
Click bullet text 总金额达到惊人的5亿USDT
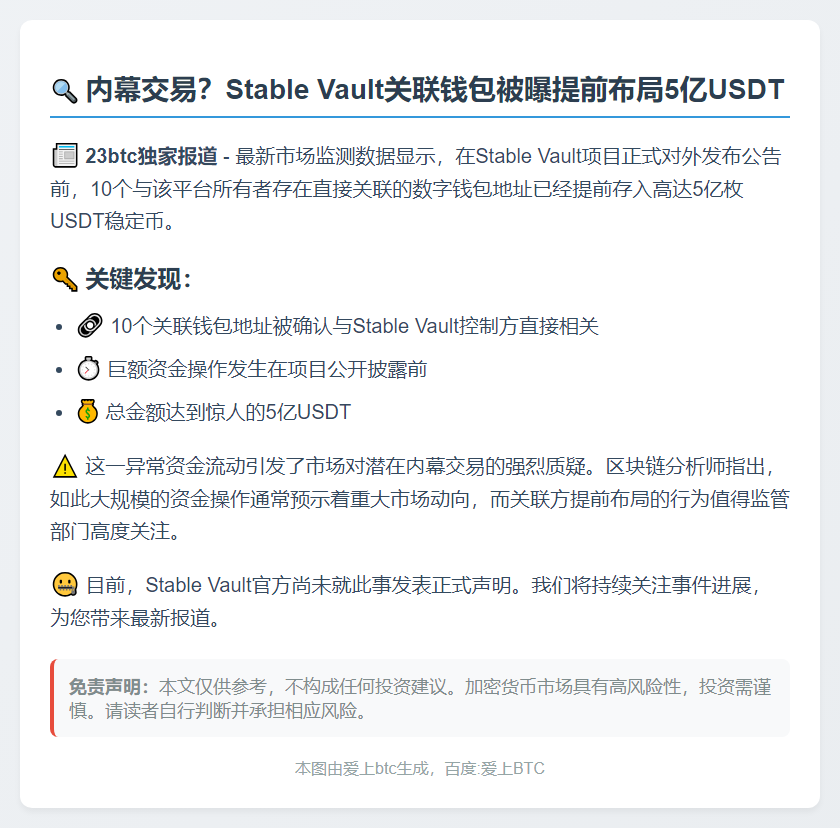(228, 412)
